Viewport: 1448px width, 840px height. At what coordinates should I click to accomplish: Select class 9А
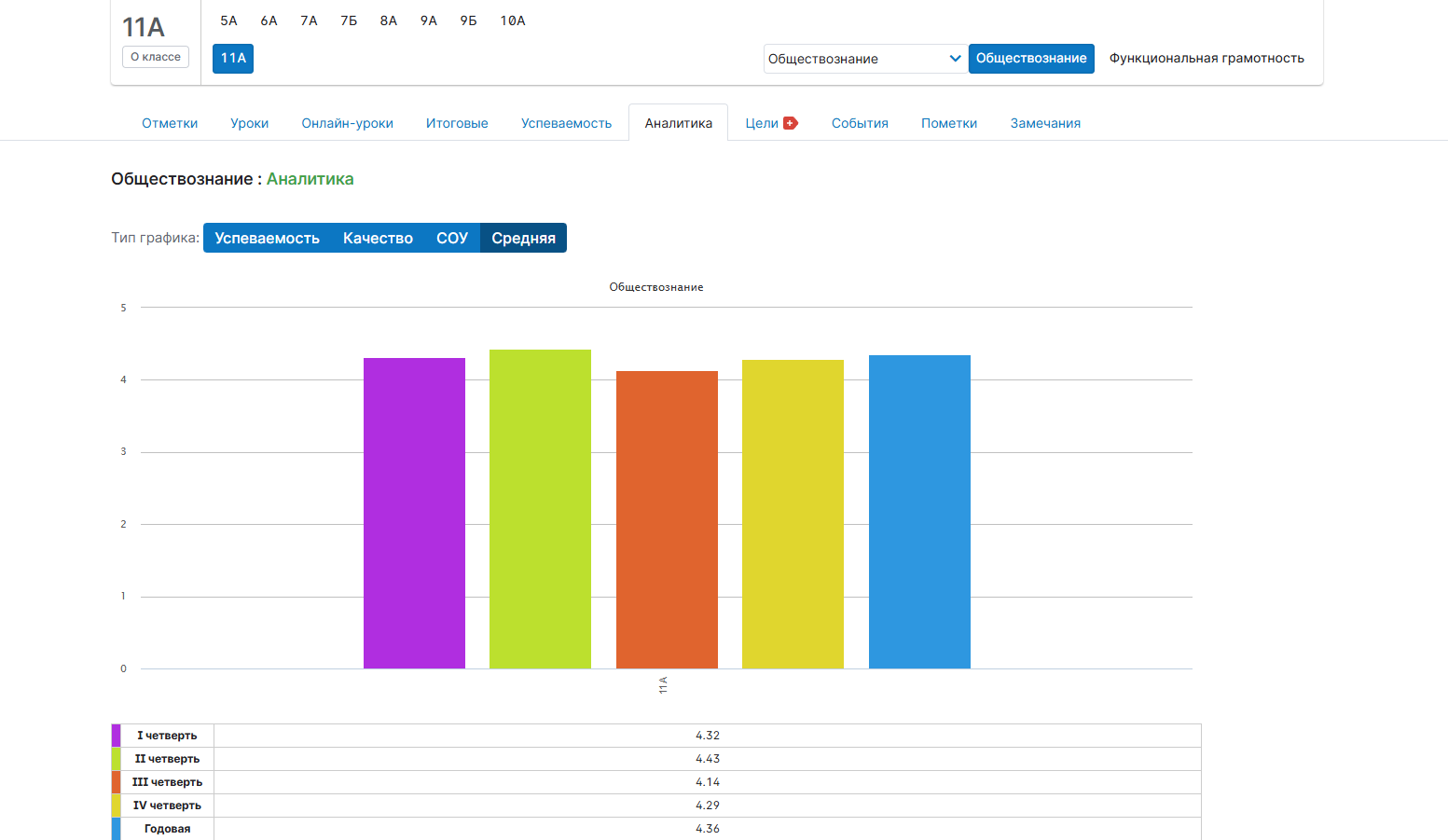click(x=429, y=21)
